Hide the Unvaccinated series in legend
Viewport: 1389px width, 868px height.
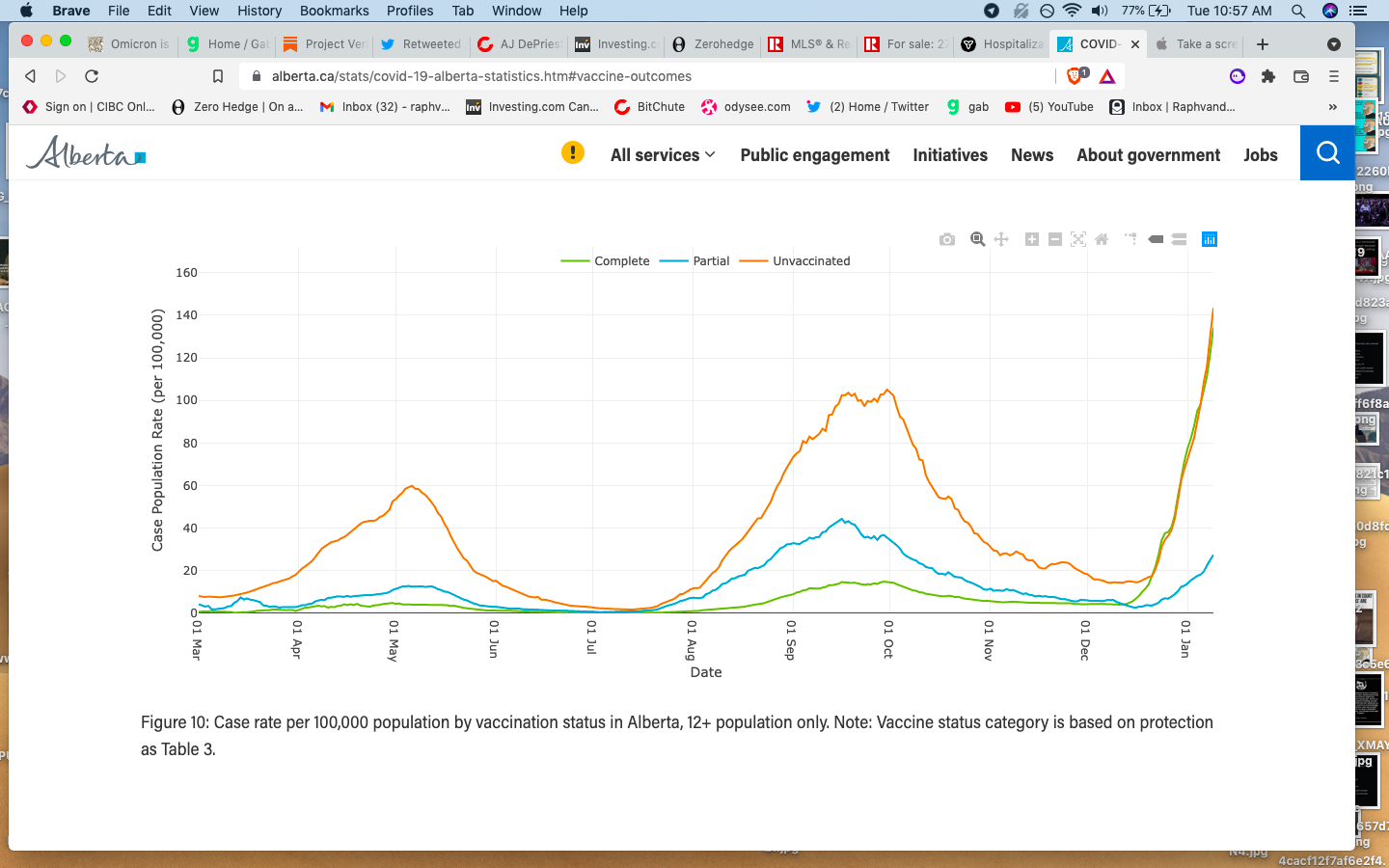coord(810,261)
